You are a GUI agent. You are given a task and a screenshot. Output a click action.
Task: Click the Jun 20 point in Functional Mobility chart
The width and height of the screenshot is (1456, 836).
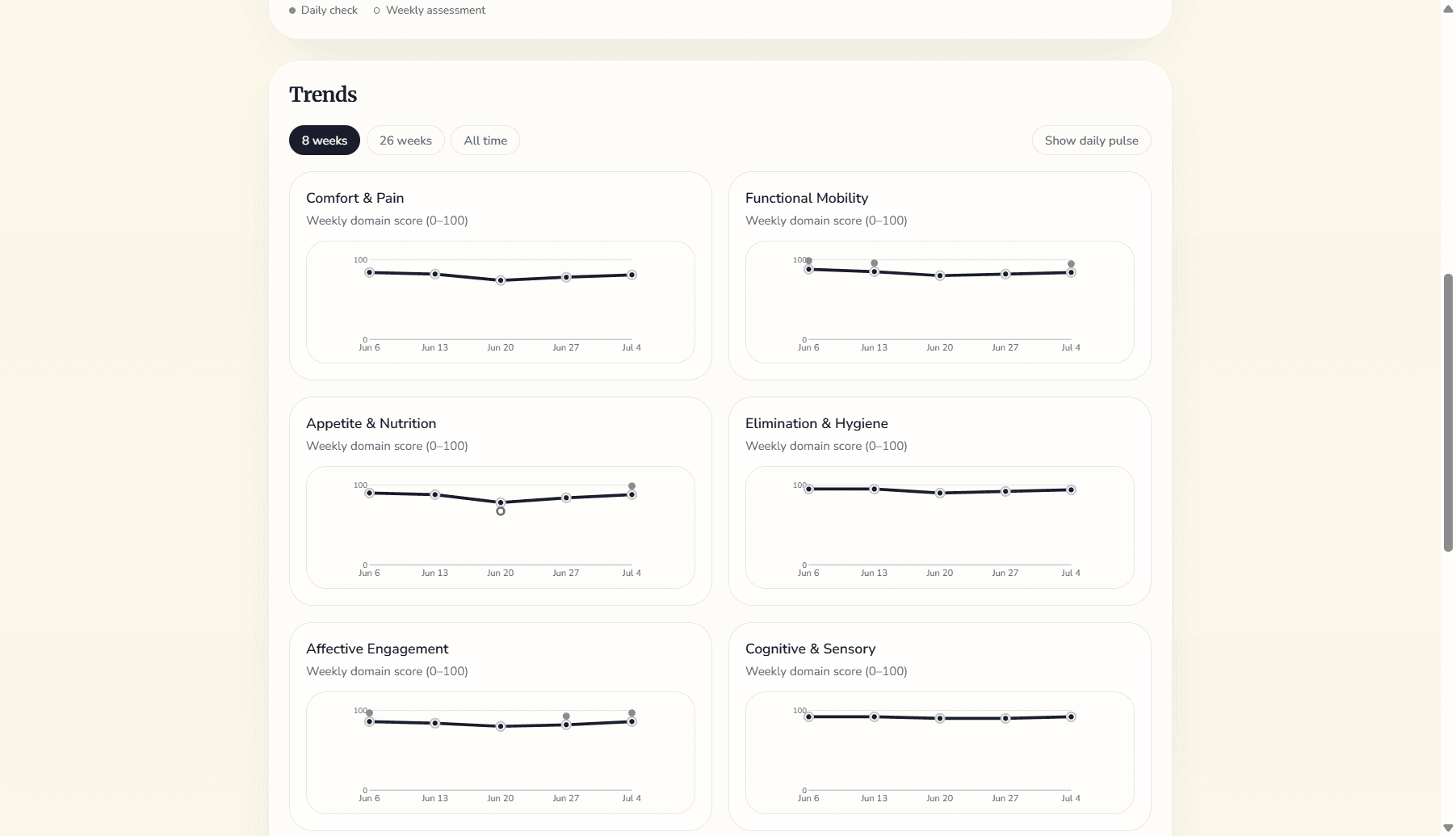(x=940, y=275)
